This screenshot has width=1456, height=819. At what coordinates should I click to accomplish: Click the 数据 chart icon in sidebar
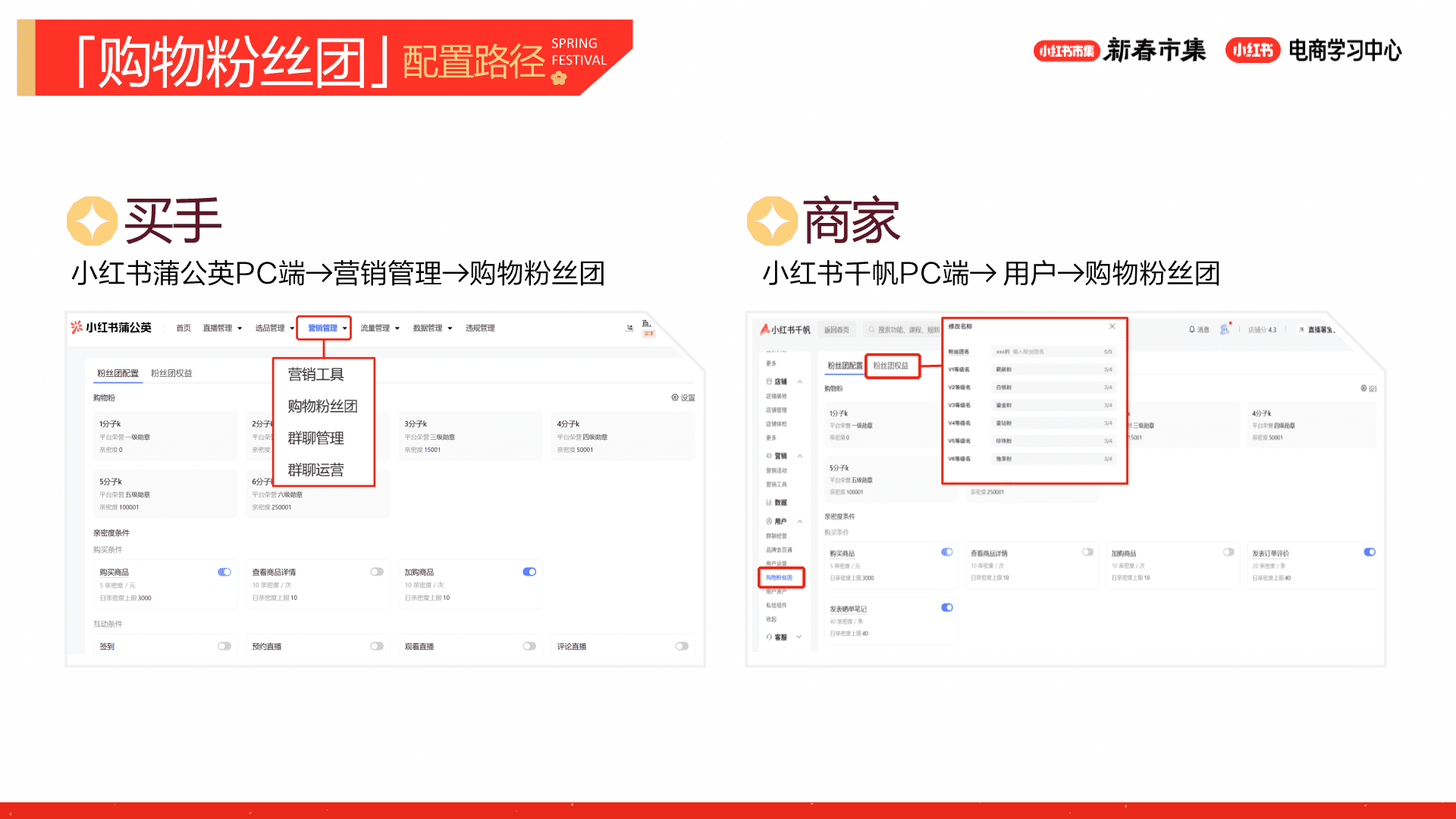tap(769, 503)
